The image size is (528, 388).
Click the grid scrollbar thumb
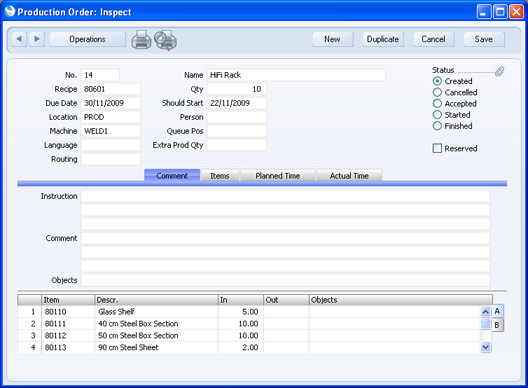[486, 324]
